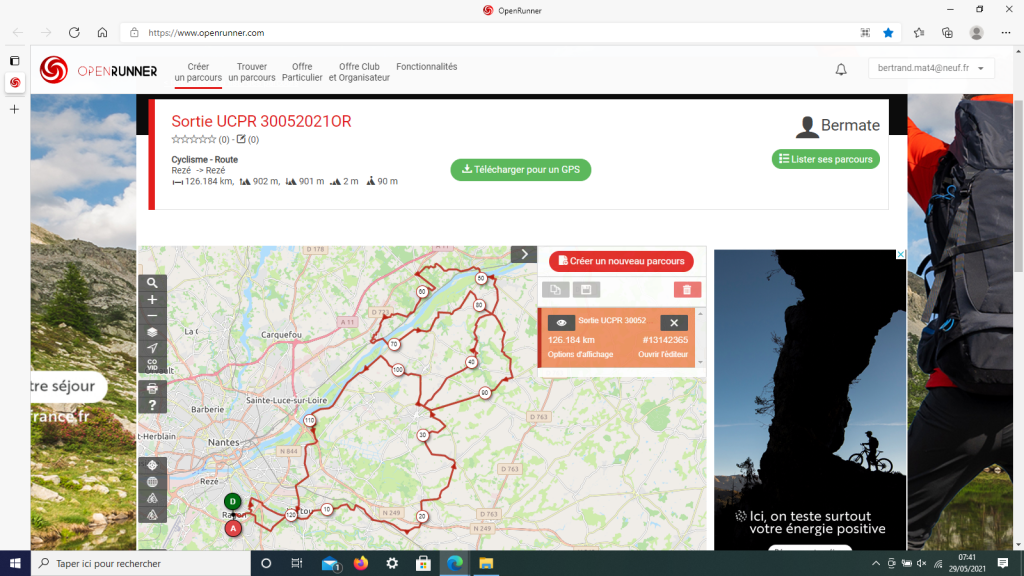Image resolution: width=1024 pixels, height=576 pixels.
Task: Zoom in the map with plus button
Action: click(x=152, y=299)
